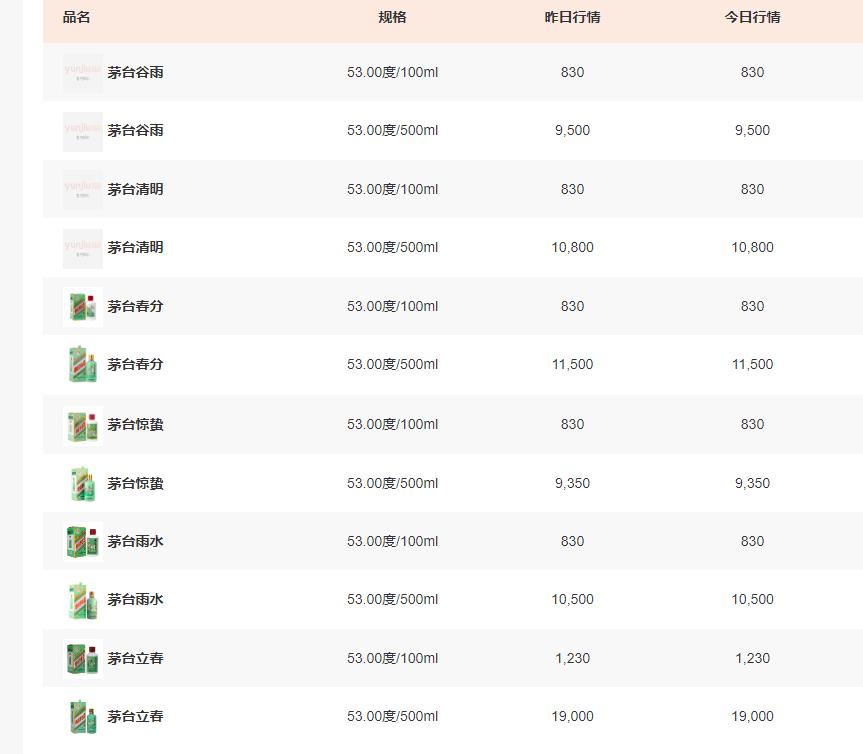Click 今日行情 price 10,500 for 茅台雨水 500ml
The height and width of the screenshot is (754, 863).
pos(752,599)
